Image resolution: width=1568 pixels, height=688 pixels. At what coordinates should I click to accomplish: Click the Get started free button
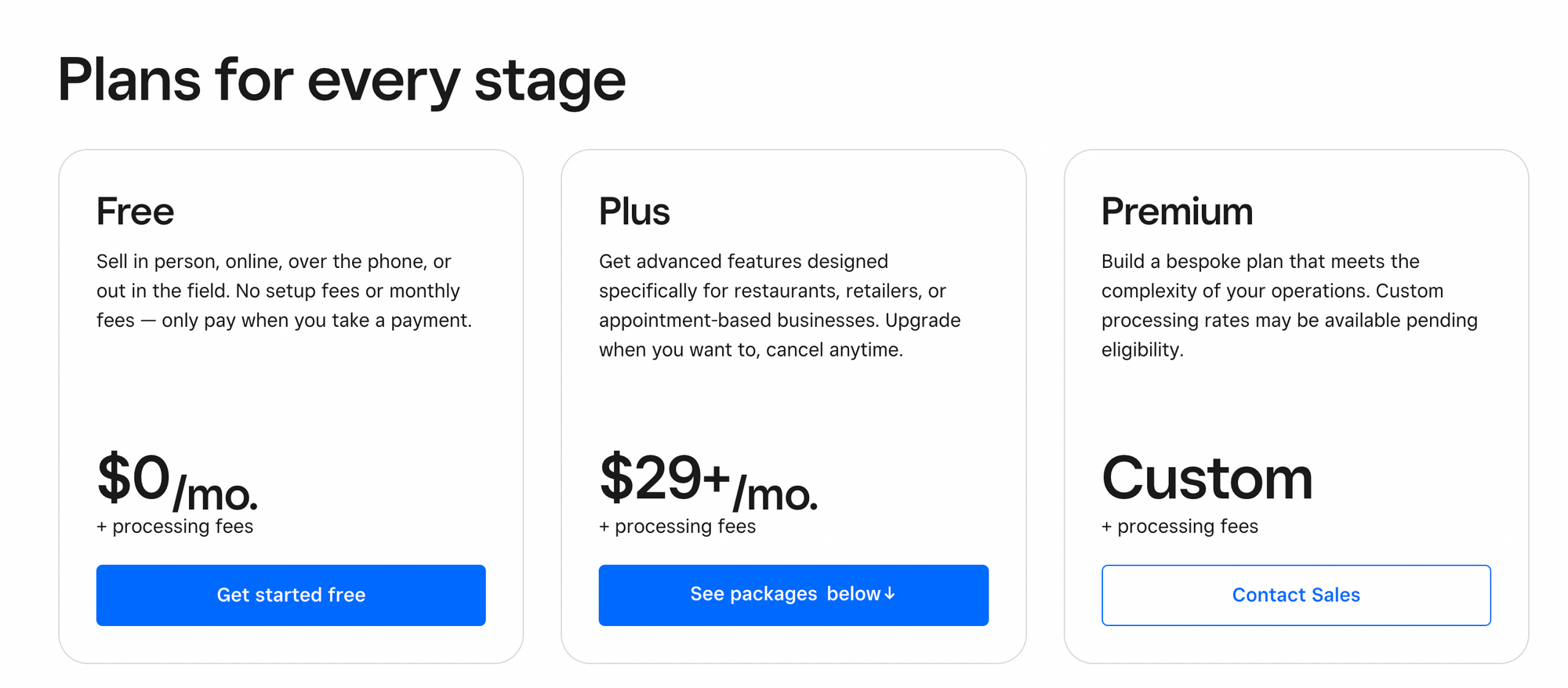pyautogui.click(x=291, y=595)
